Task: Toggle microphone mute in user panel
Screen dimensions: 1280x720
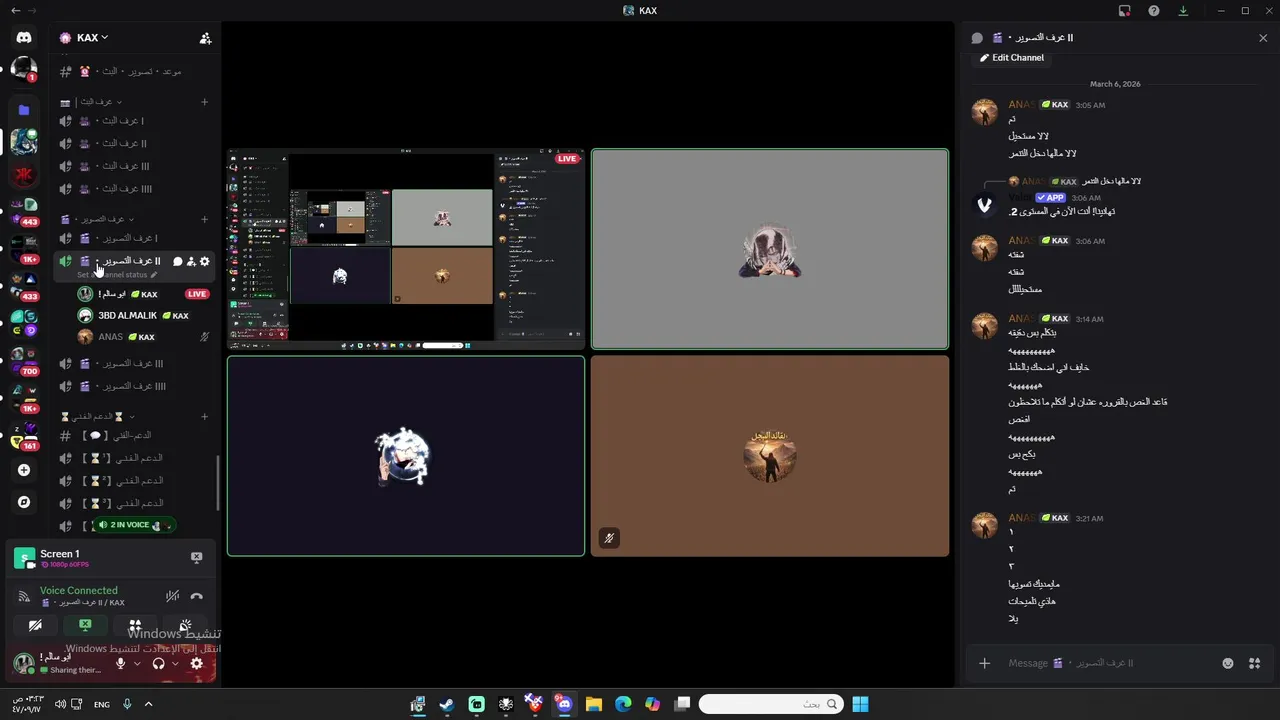Action: (121, 663)
